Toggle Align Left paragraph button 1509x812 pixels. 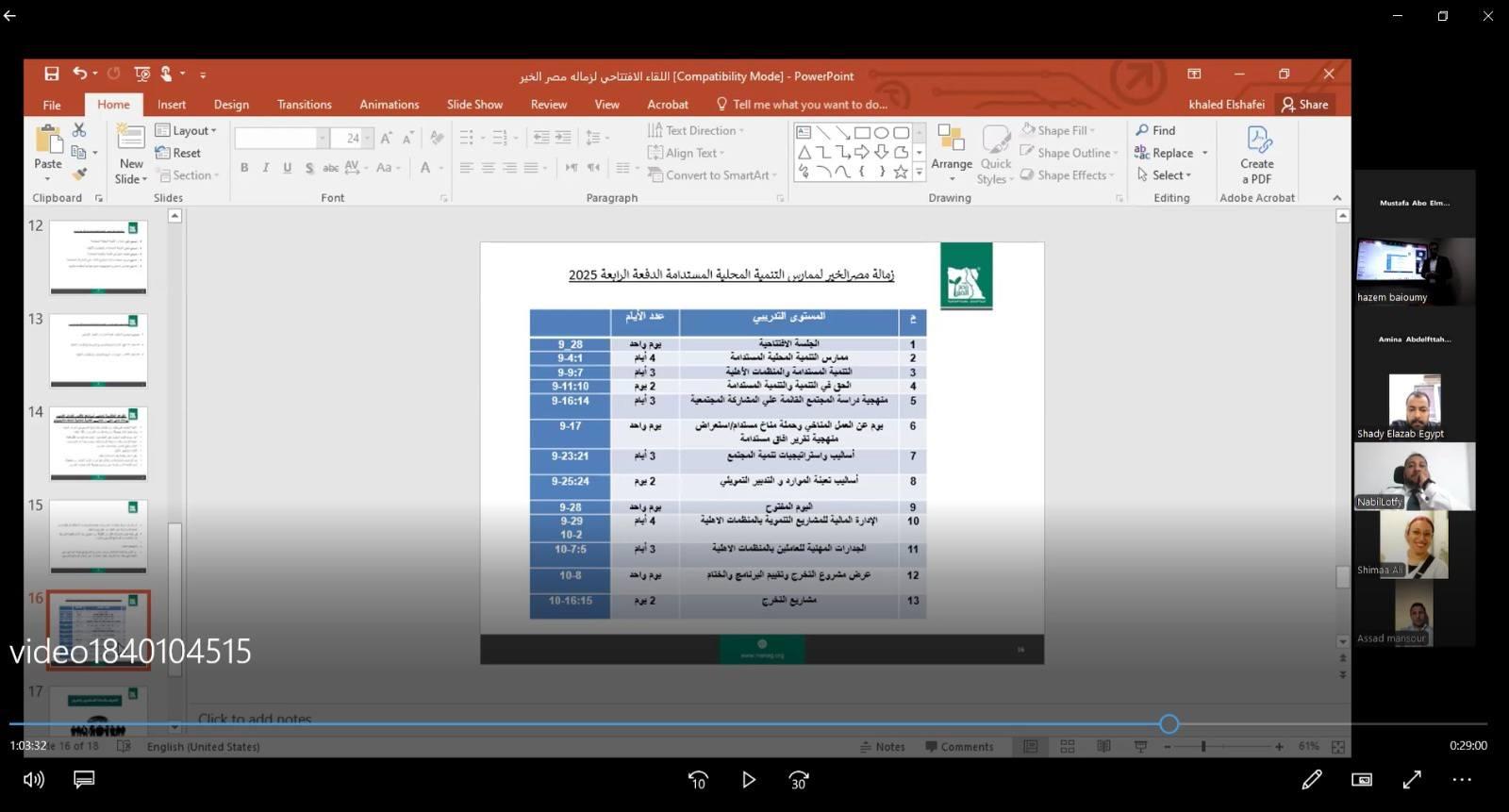pyautogui.click(x=467, y=168)
